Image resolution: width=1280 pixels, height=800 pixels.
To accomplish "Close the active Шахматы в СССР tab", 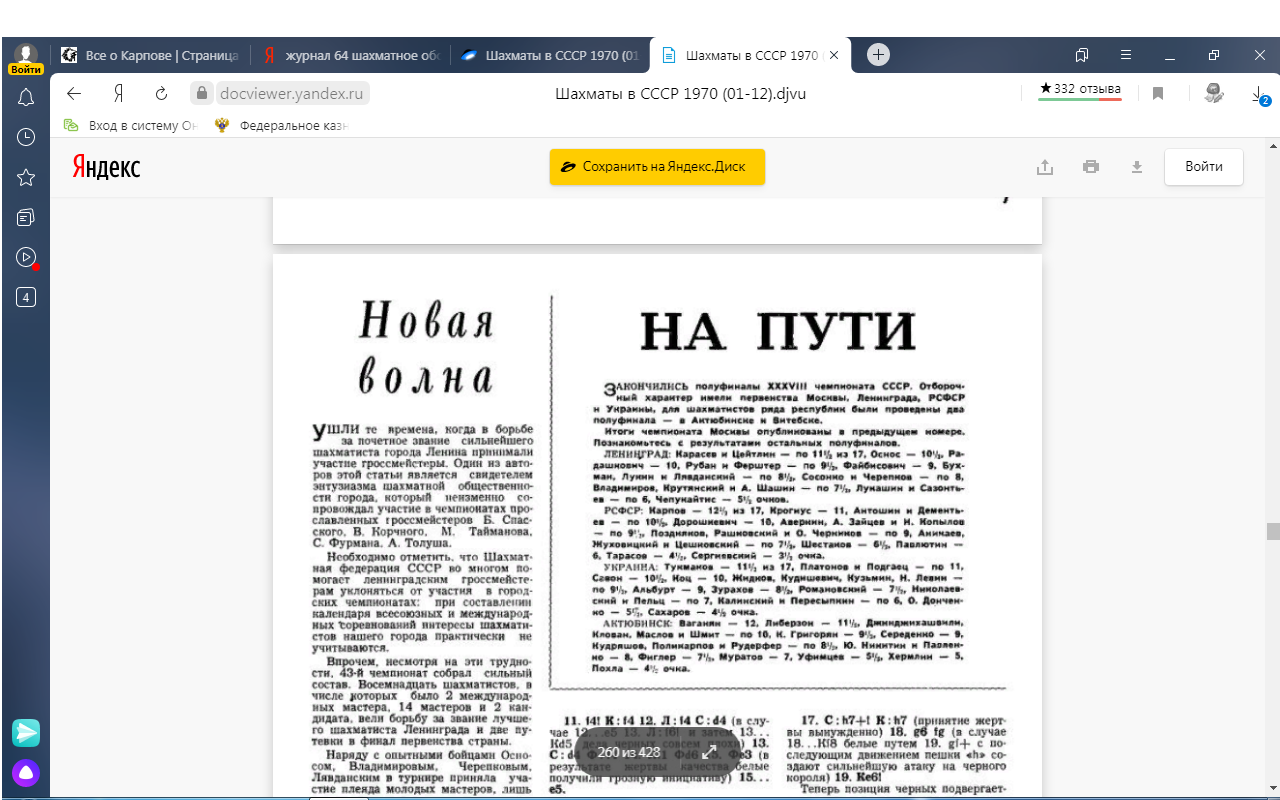I will [833, 55].
